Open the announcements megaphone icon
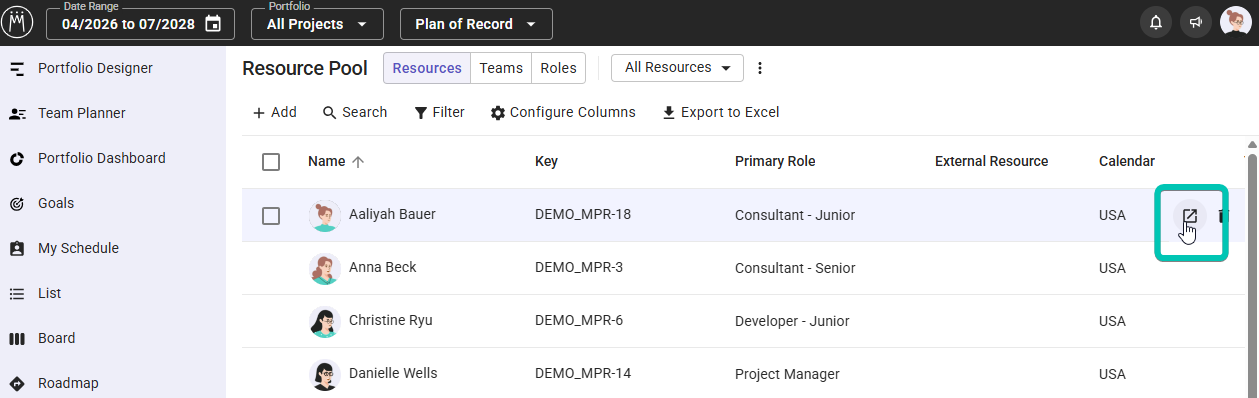Image resolution: width=1259 pixels, height=398 pixels. click(x=1195, y=23)
